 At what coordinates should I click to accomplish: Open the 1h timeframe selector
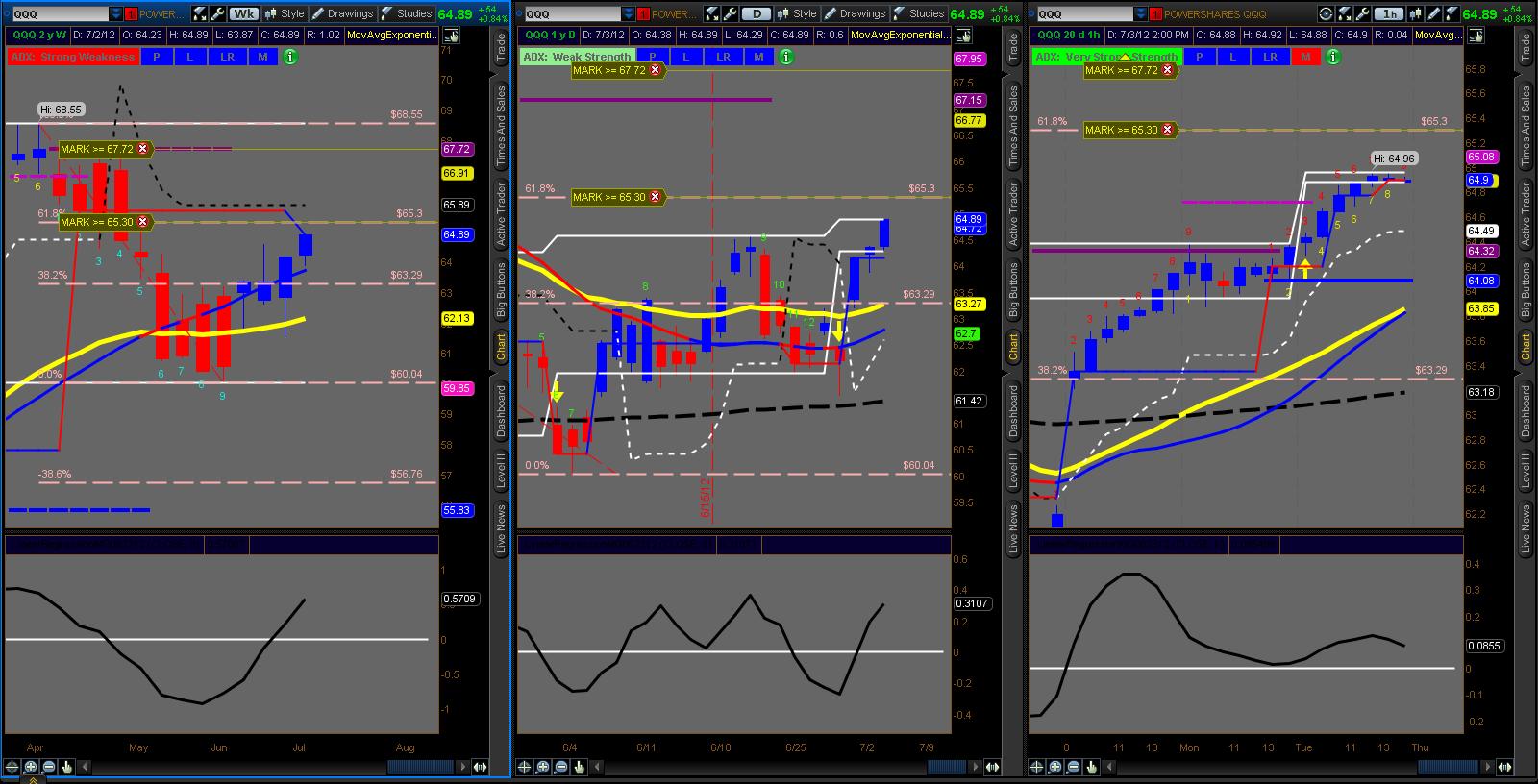tap(1389, 14)
